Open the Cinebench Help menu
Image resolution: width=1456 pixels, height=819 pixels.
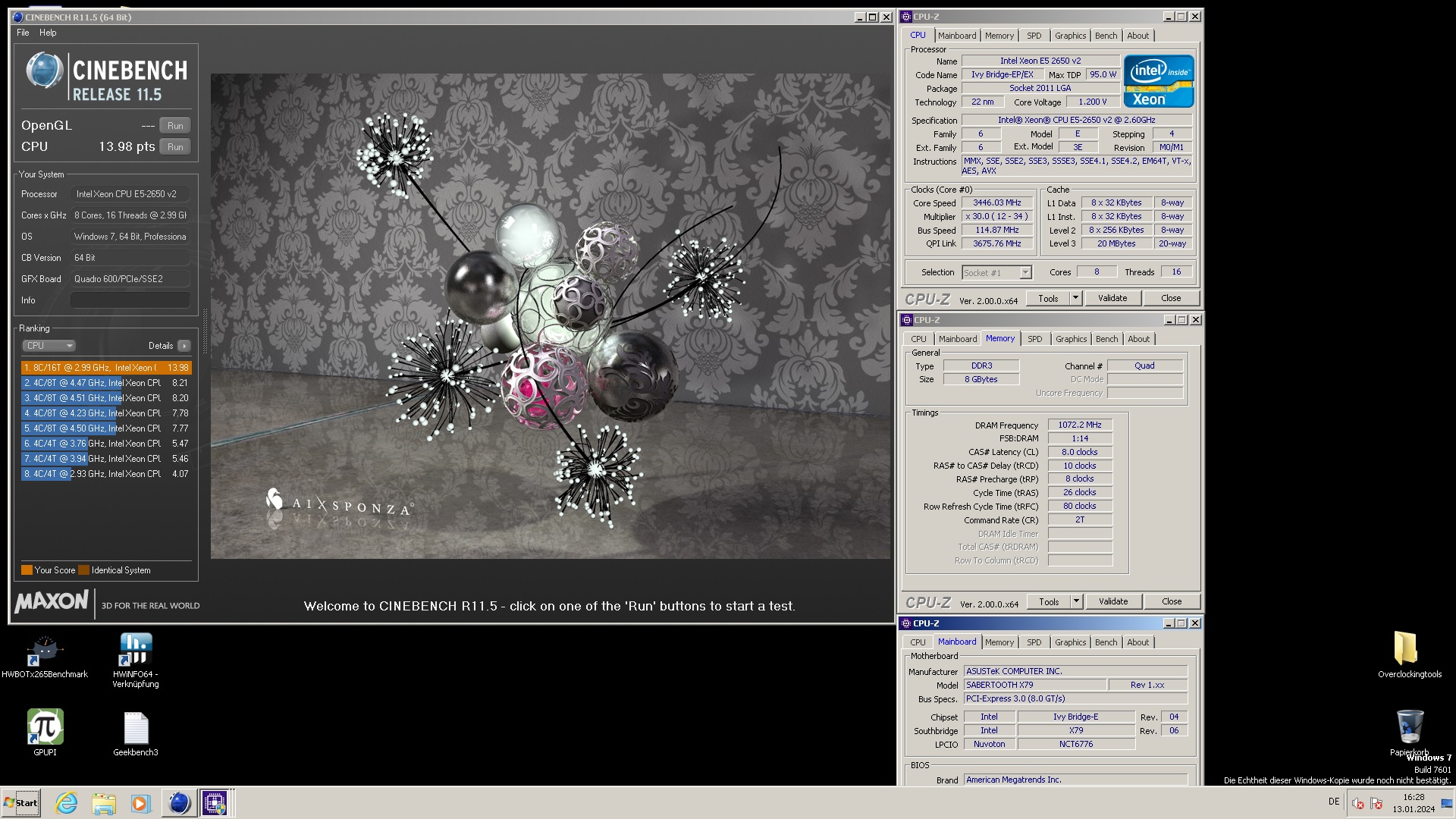pos(48,33)
